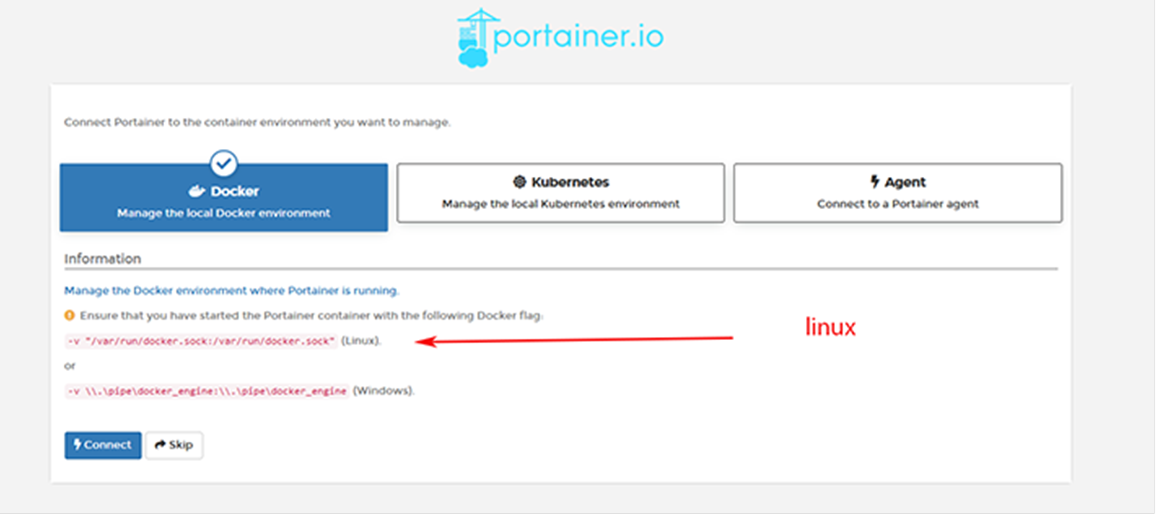The height and width of the screenshot is (515, 1156).
Task: Click the checkmark badge above Docker
Action: click(x=223, y=162)
